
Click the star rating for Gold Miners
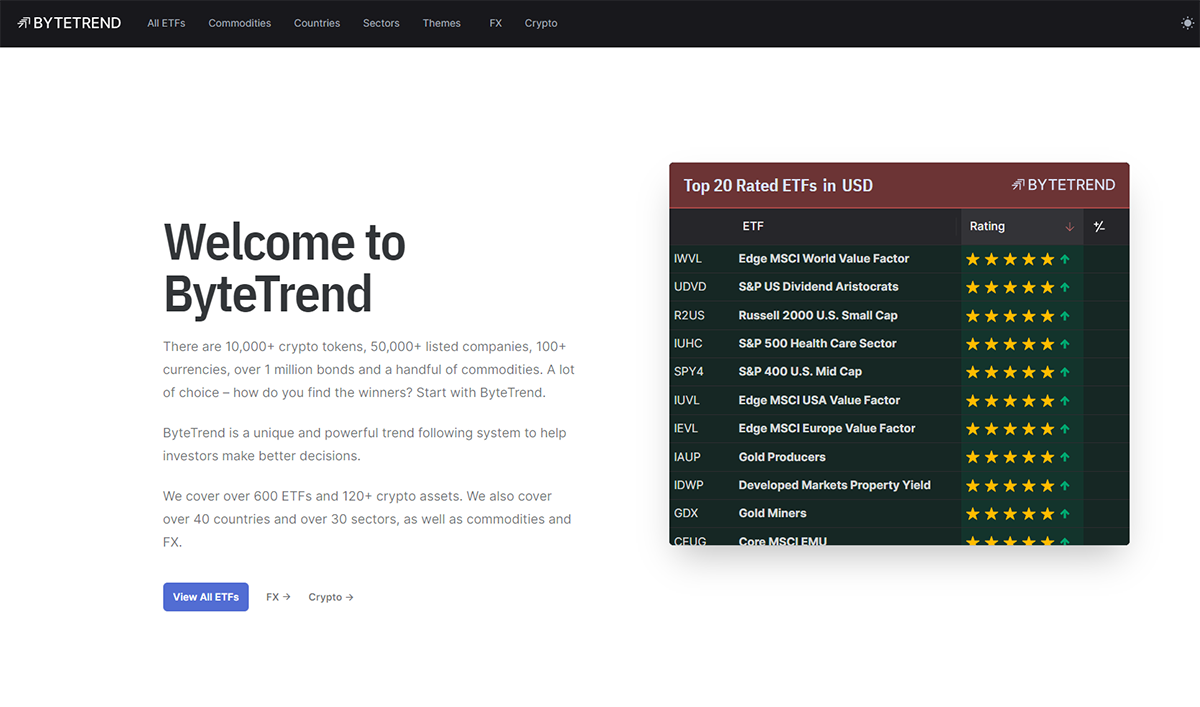pyautogui.click(x=1010, y=514)
